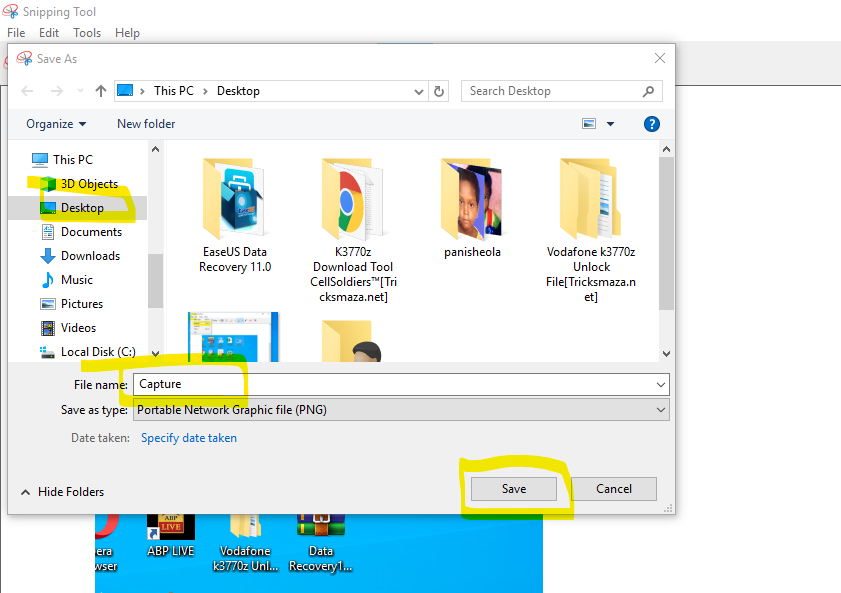Click the Save button
841x593 pixels.
(513, 489)
